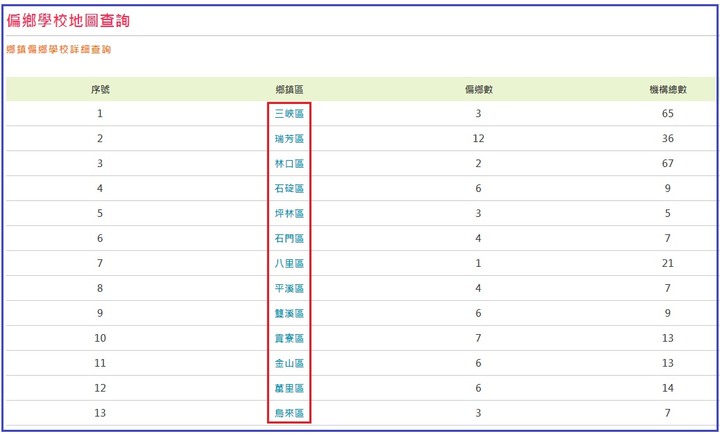
Task: Select 機構總數 value 36 in 瑞芳區 row
Action: (668, 139)
